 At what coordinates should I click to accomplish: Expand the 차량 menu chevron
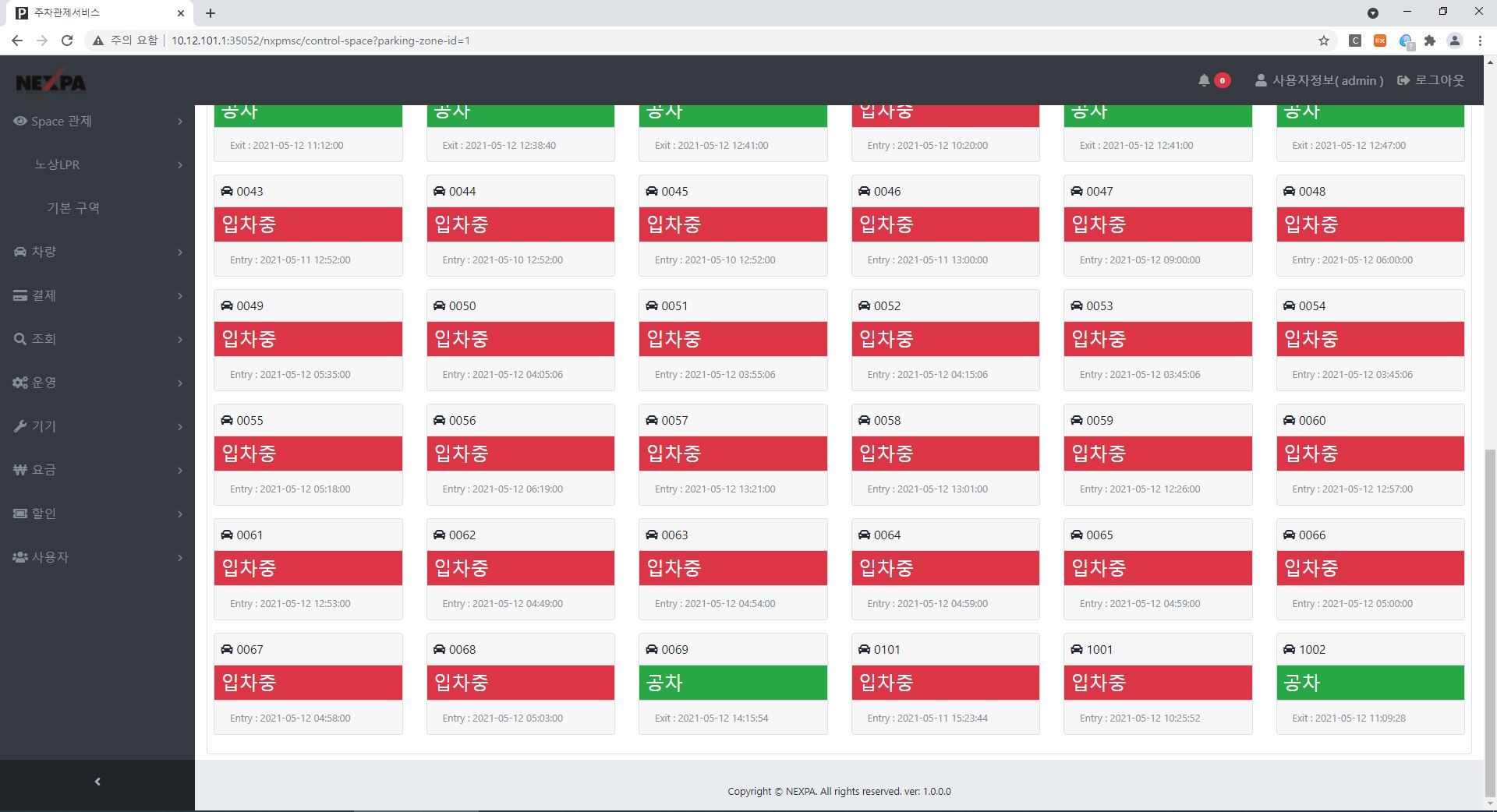point(180,252)
